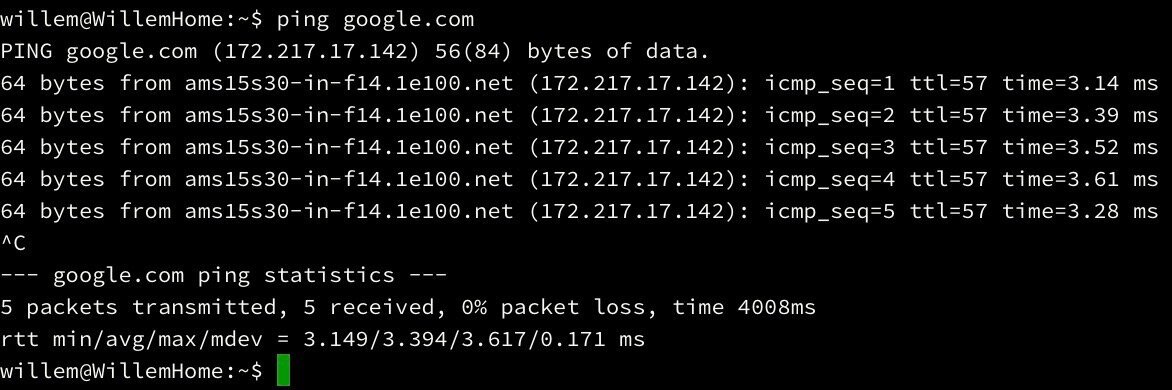Click the first prompt 'willem@WillemHome'
This screenshot has width=1172, height=390.
(112, 20)
